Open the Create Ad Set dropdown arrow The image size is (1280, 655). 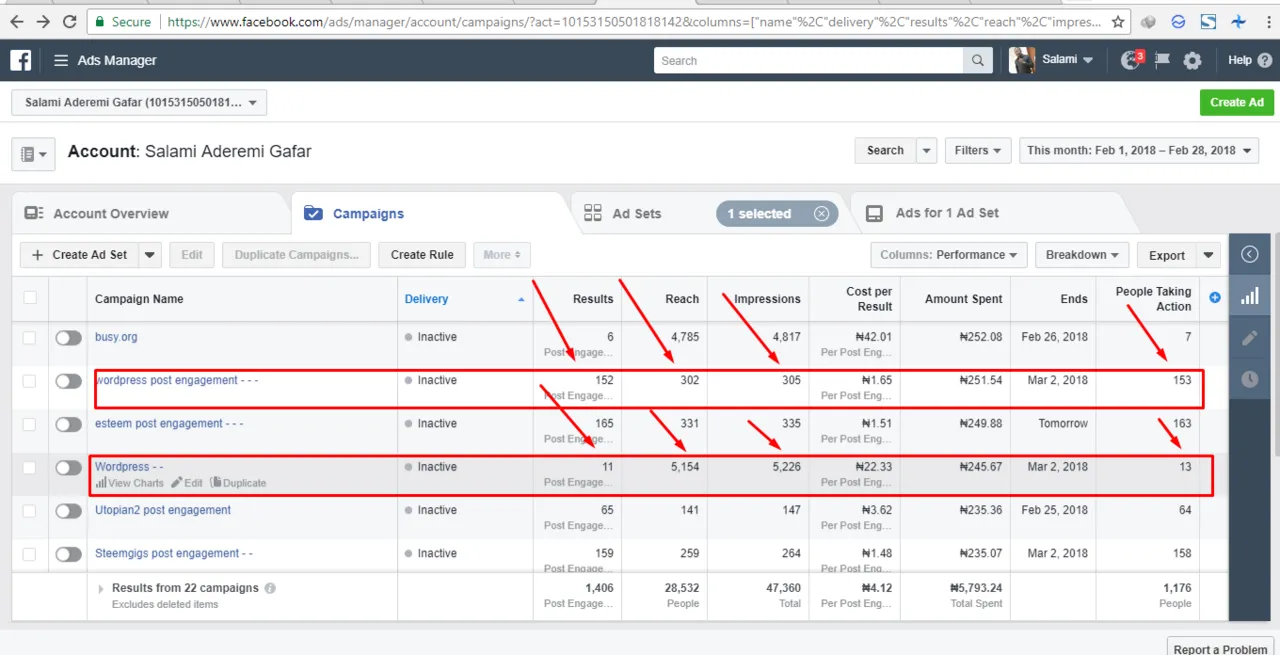(x=150, y=255)
